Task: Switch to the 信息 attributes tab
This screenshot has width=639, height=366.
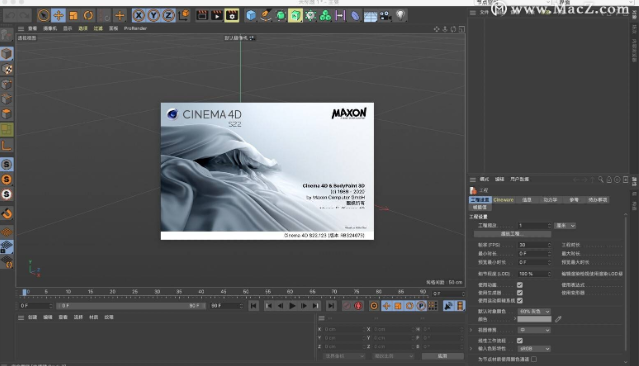Action: (527, 200)
